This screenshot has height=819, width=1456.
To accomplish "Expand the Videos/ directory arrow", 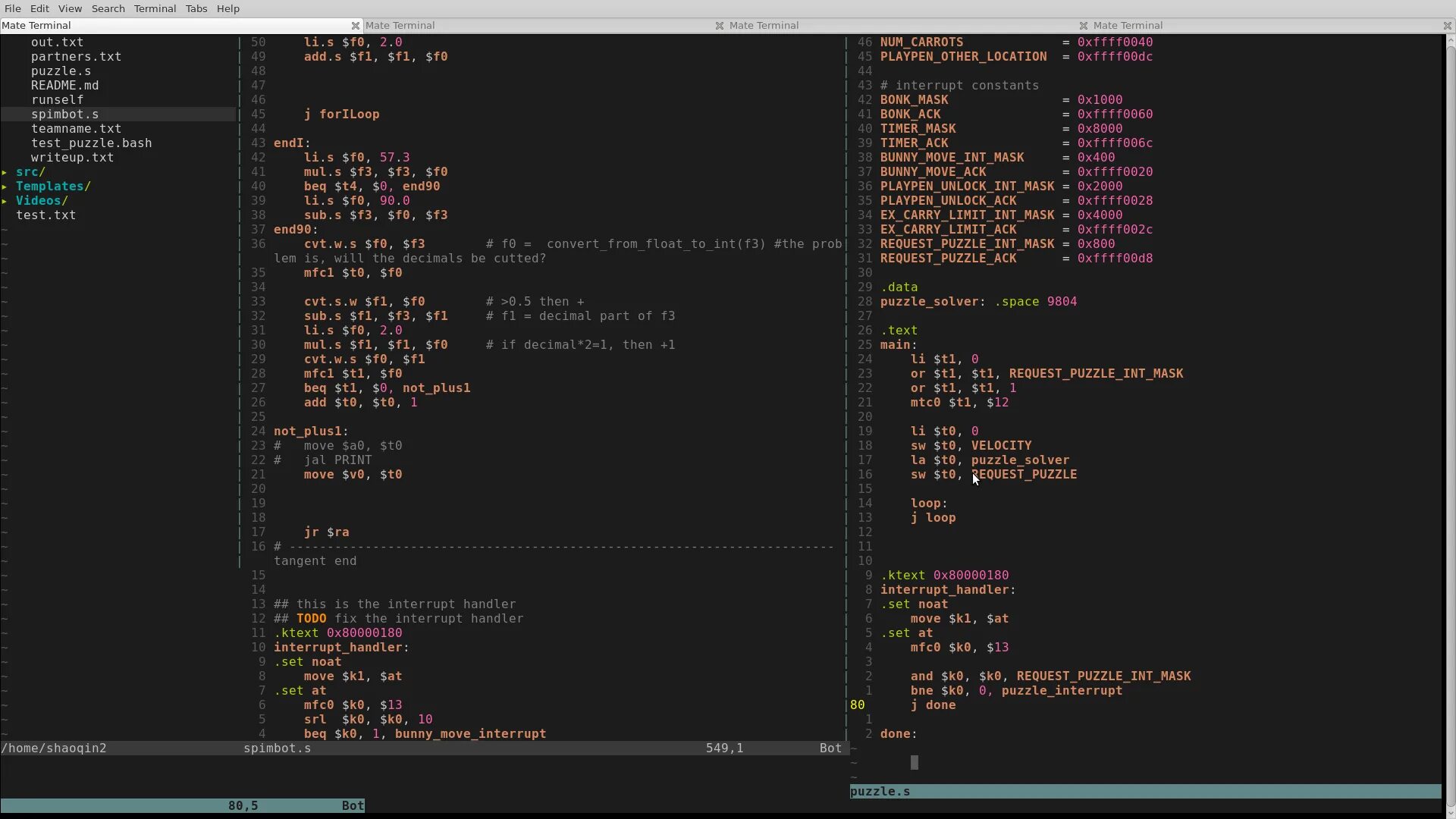I will [5, 201].
